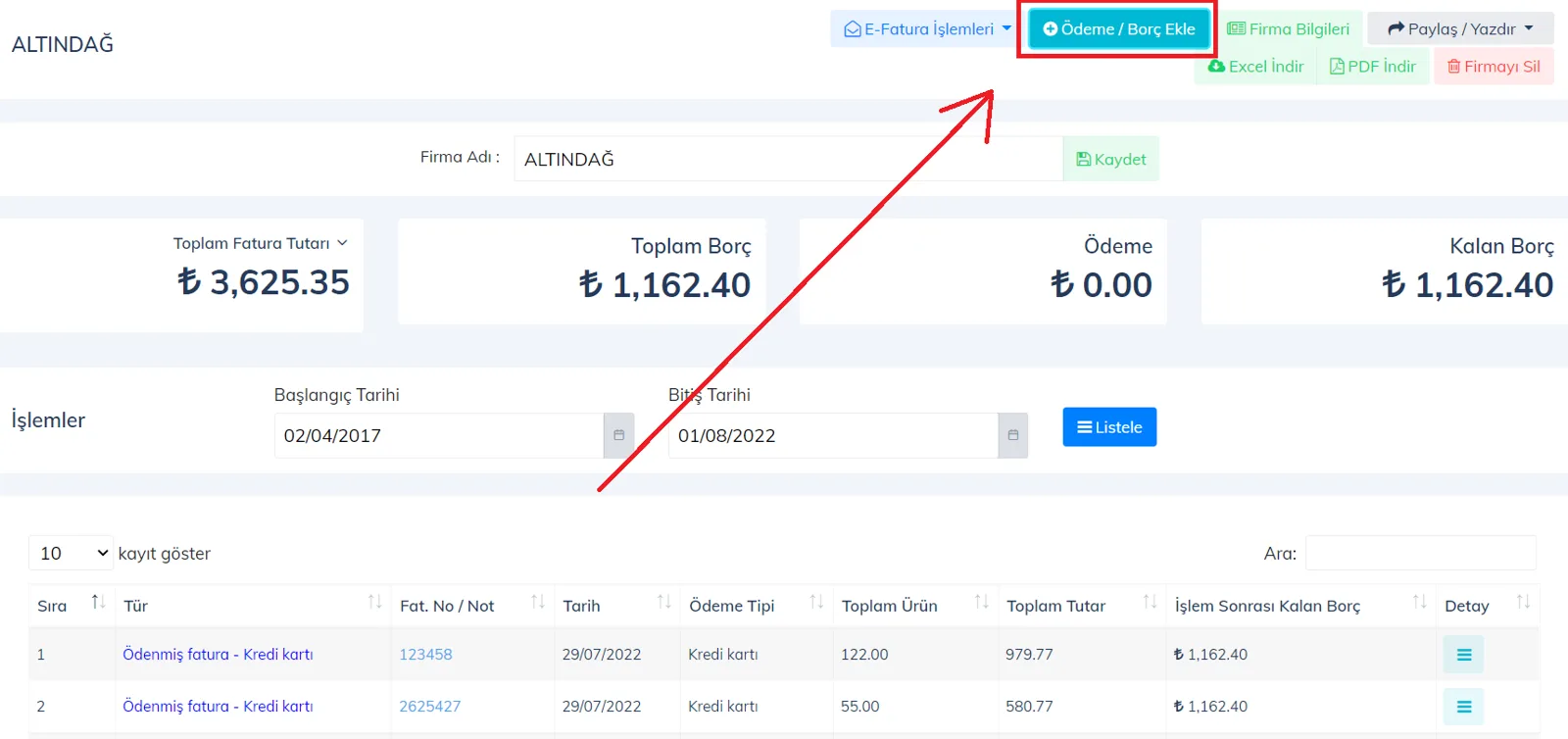Open the E-Fatura İşlemleri dropdown
This screenshot has height=739, width=1568.
(927, 29)
